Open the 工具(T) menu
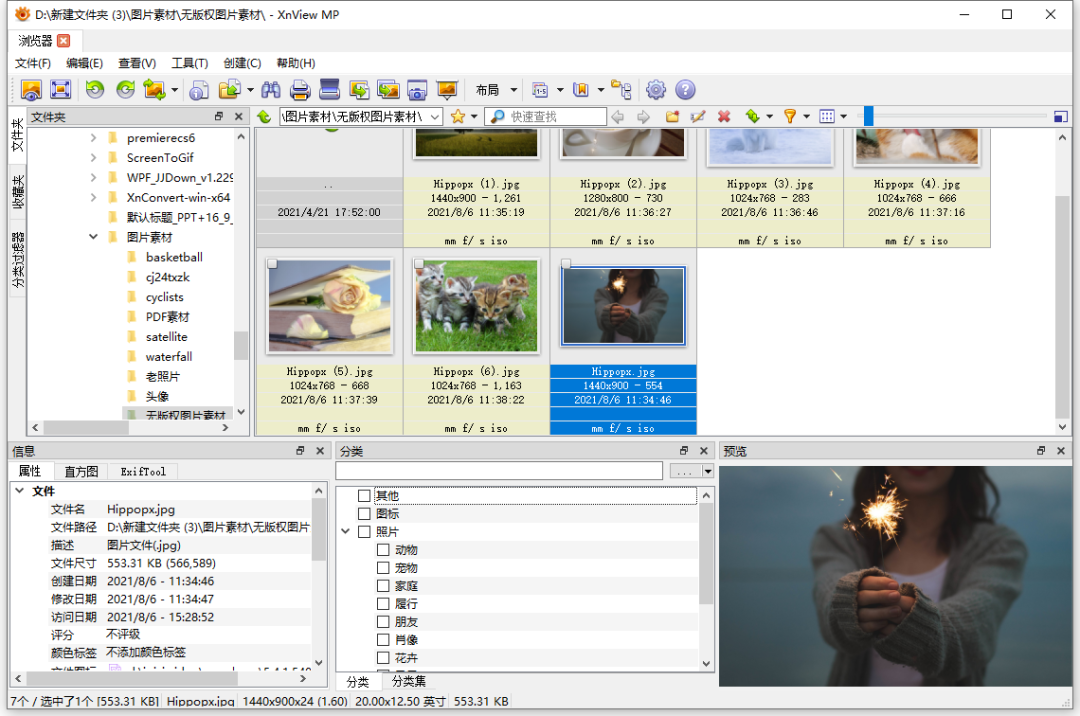The height and width of the screenshot is (716, 1080). point(189,63)
